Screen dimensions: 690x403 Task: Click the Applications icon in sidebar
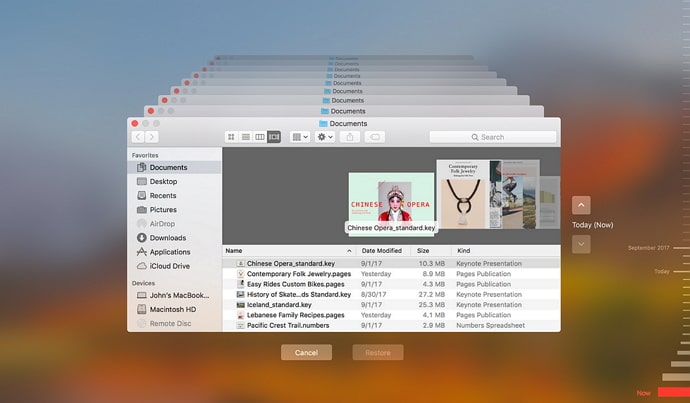141,252
